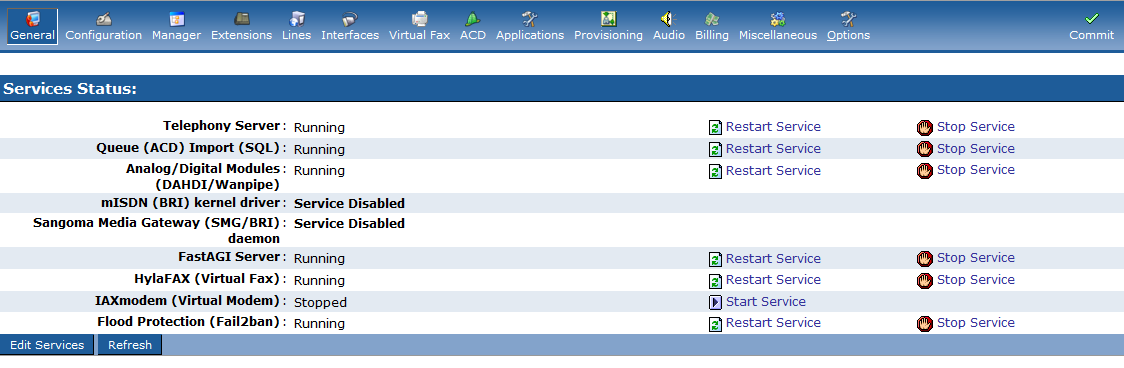1124x368 pixels.
Task: Open the Audio speaker icon
Action: click(x=669, y=18)
